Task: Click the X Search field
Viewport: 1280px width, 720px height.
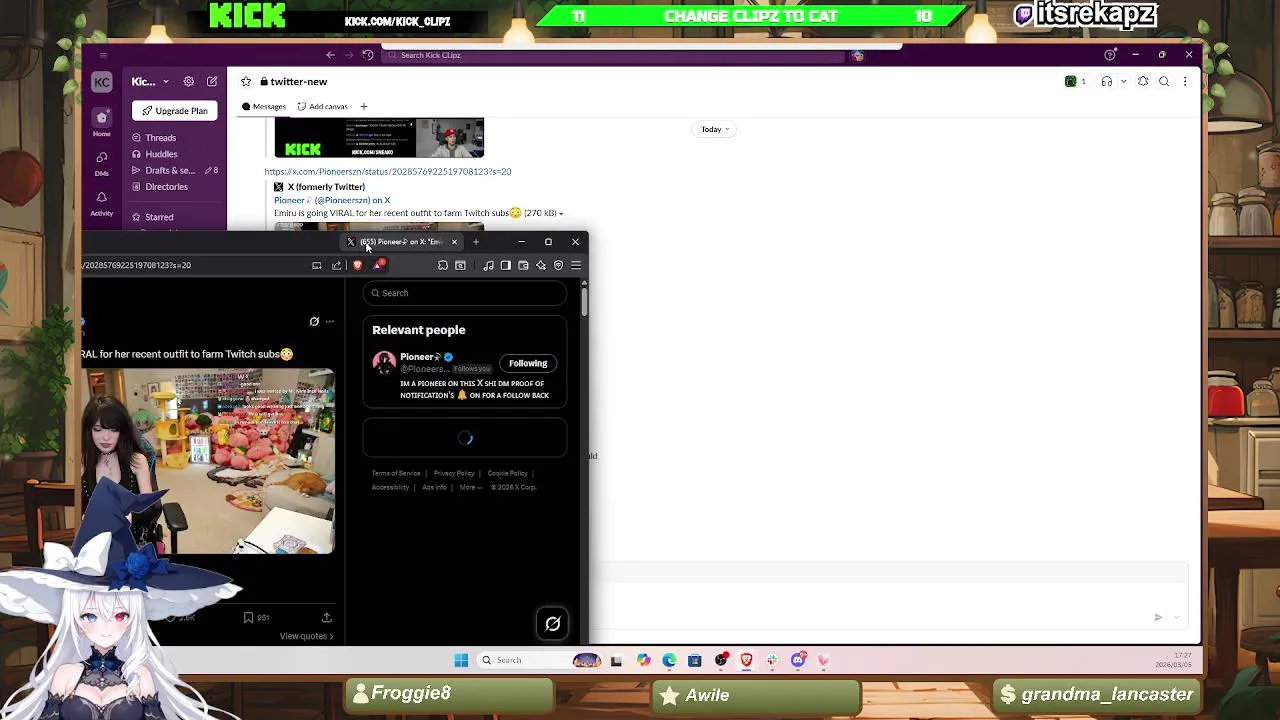Action: point(465,293)
